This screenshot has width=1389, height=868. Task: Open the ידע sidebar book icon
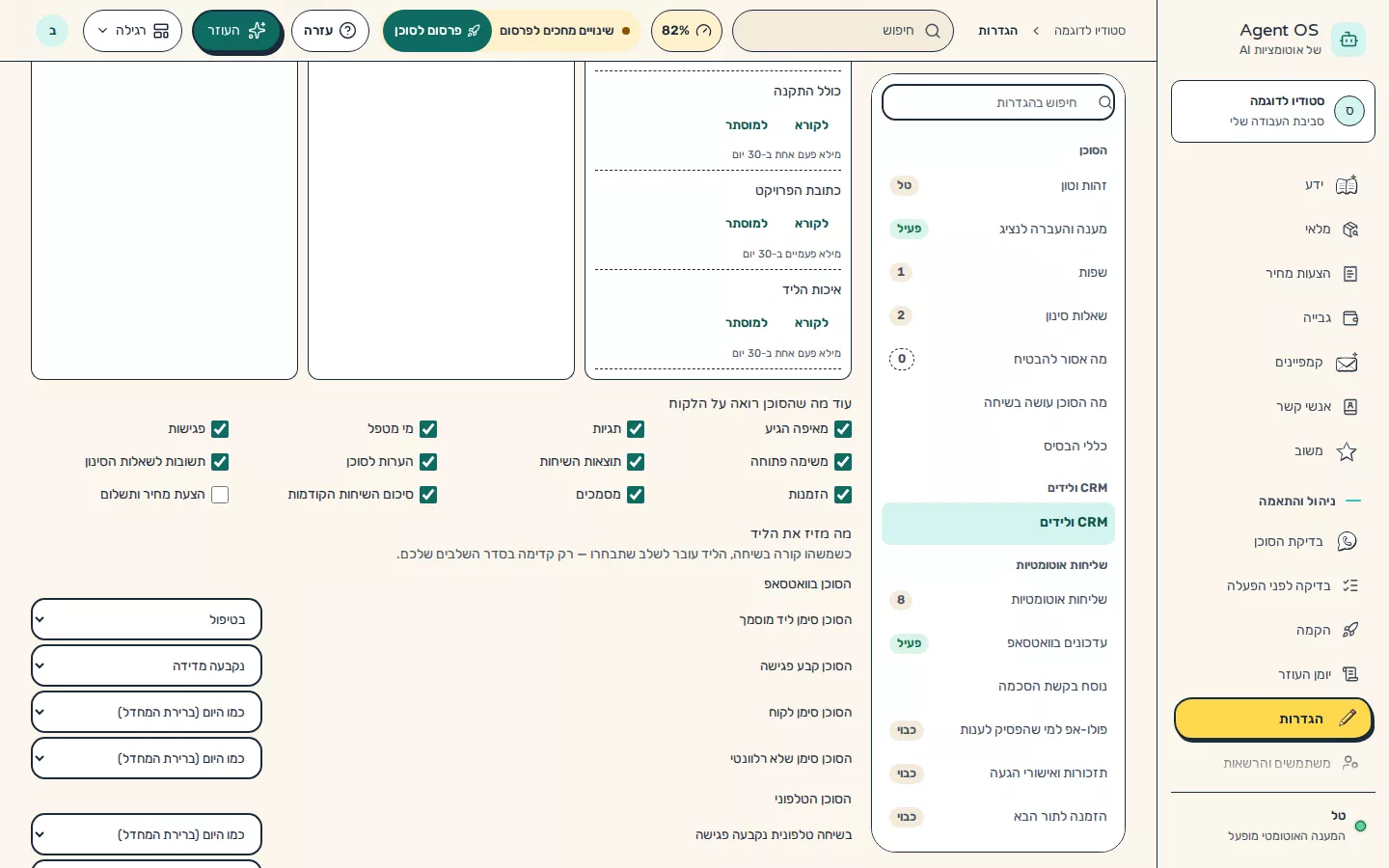tap(1348, 185)
